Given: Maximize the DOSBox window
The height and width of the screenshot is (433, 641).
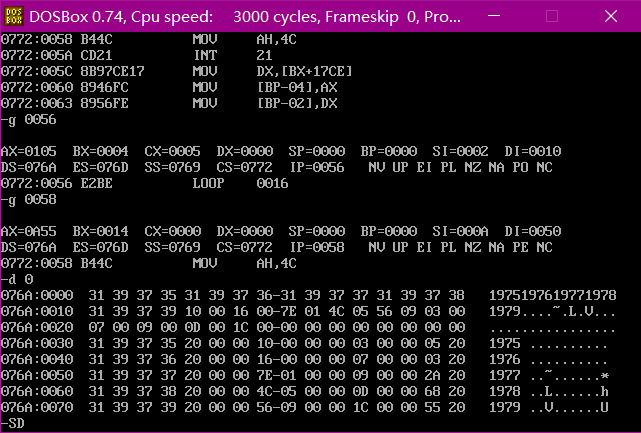Looking at the screenshot, I should (x=552, y=16).
